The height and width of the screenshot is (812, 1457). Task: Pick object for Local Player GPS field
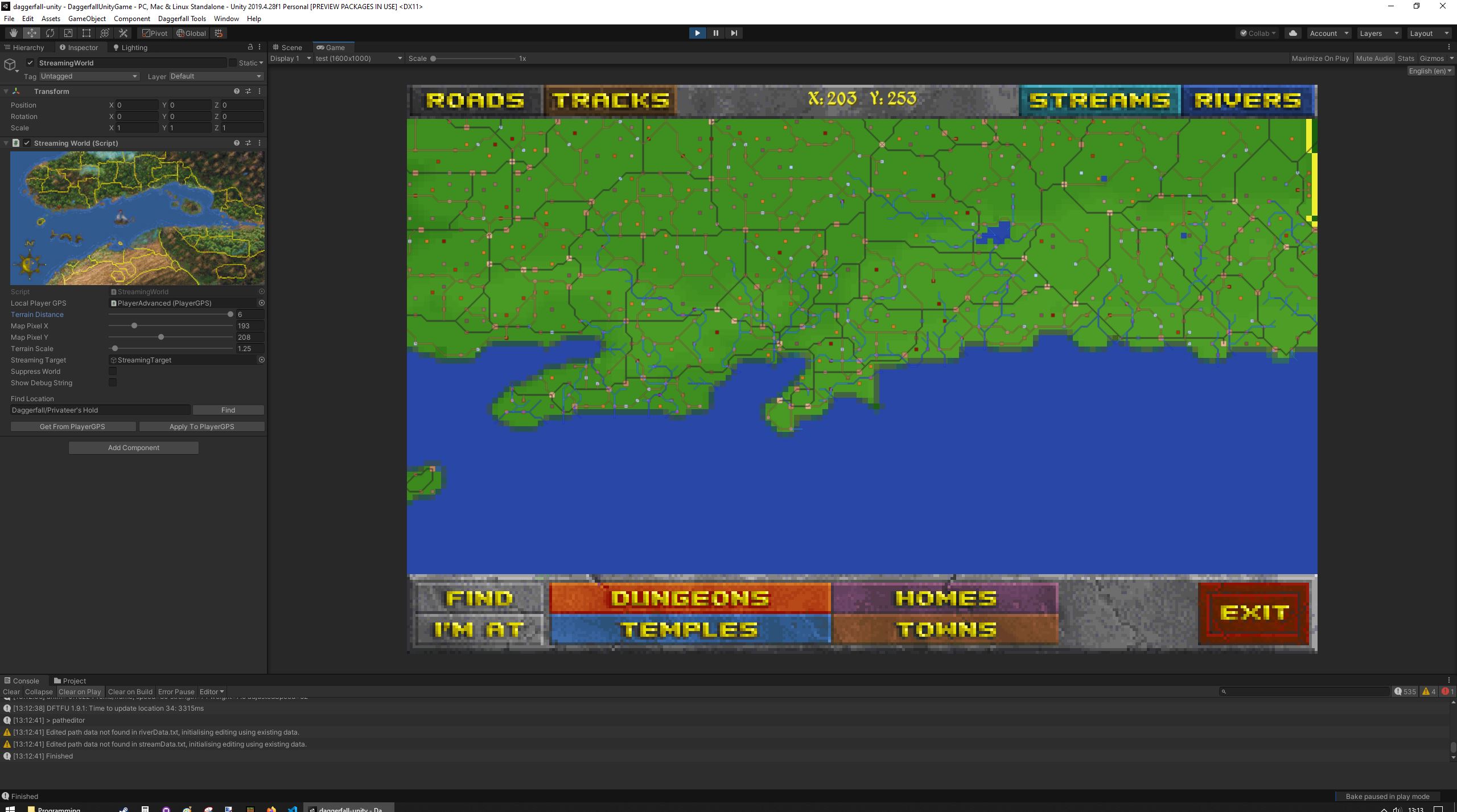261,303
